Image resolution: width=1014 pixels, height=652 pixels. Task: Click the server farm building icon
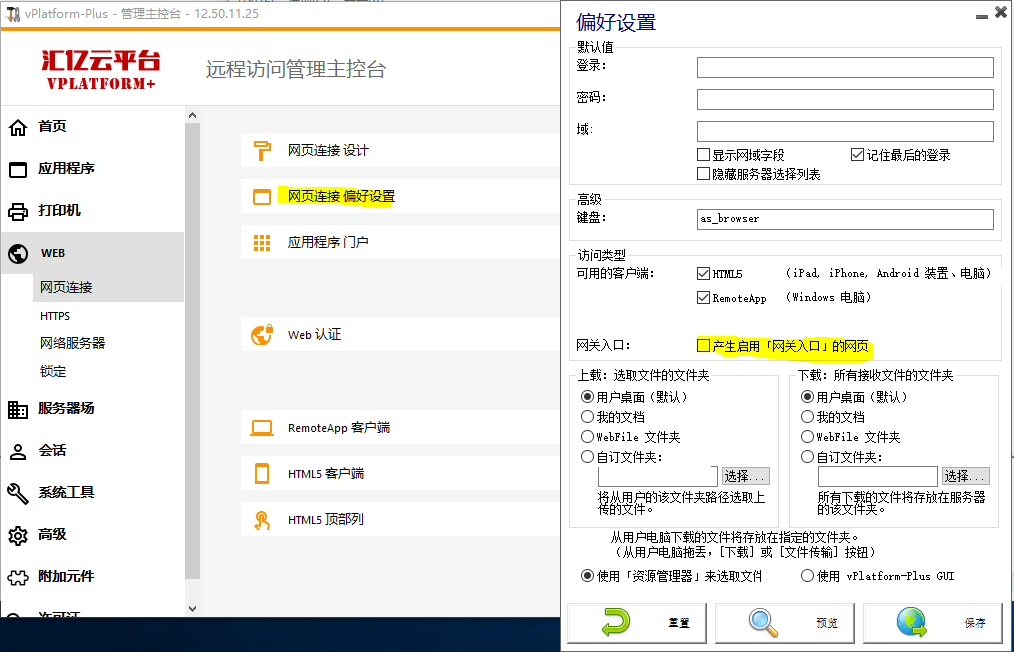click(18, 409)
